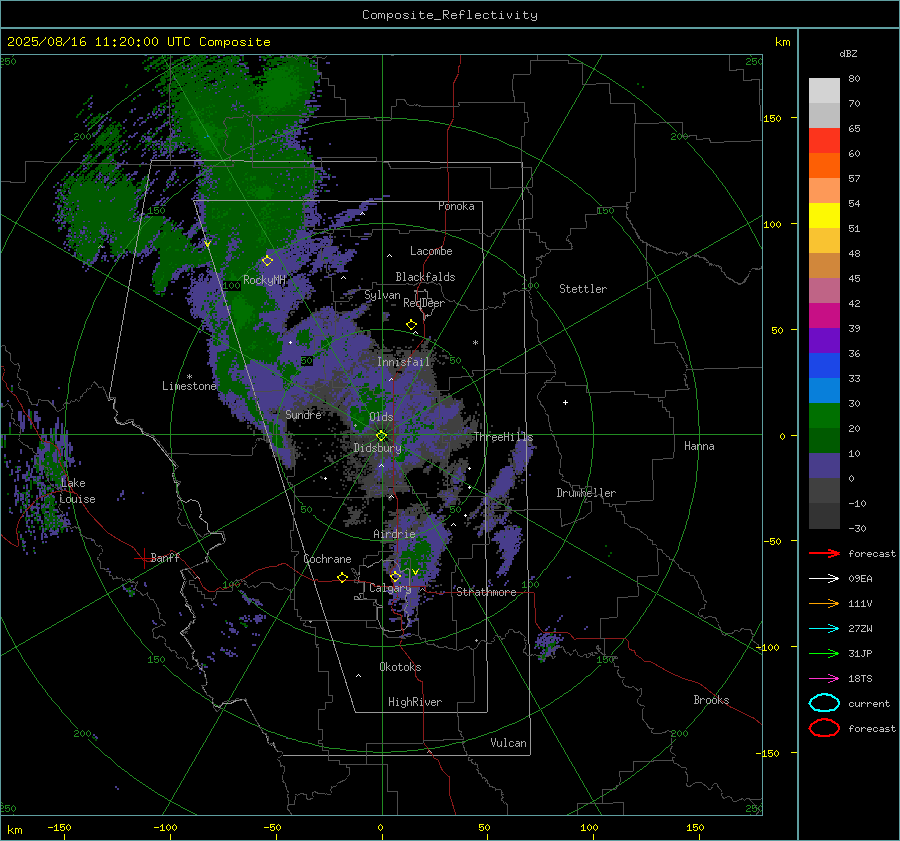Click the Lake Louise label

coord(77,491)
